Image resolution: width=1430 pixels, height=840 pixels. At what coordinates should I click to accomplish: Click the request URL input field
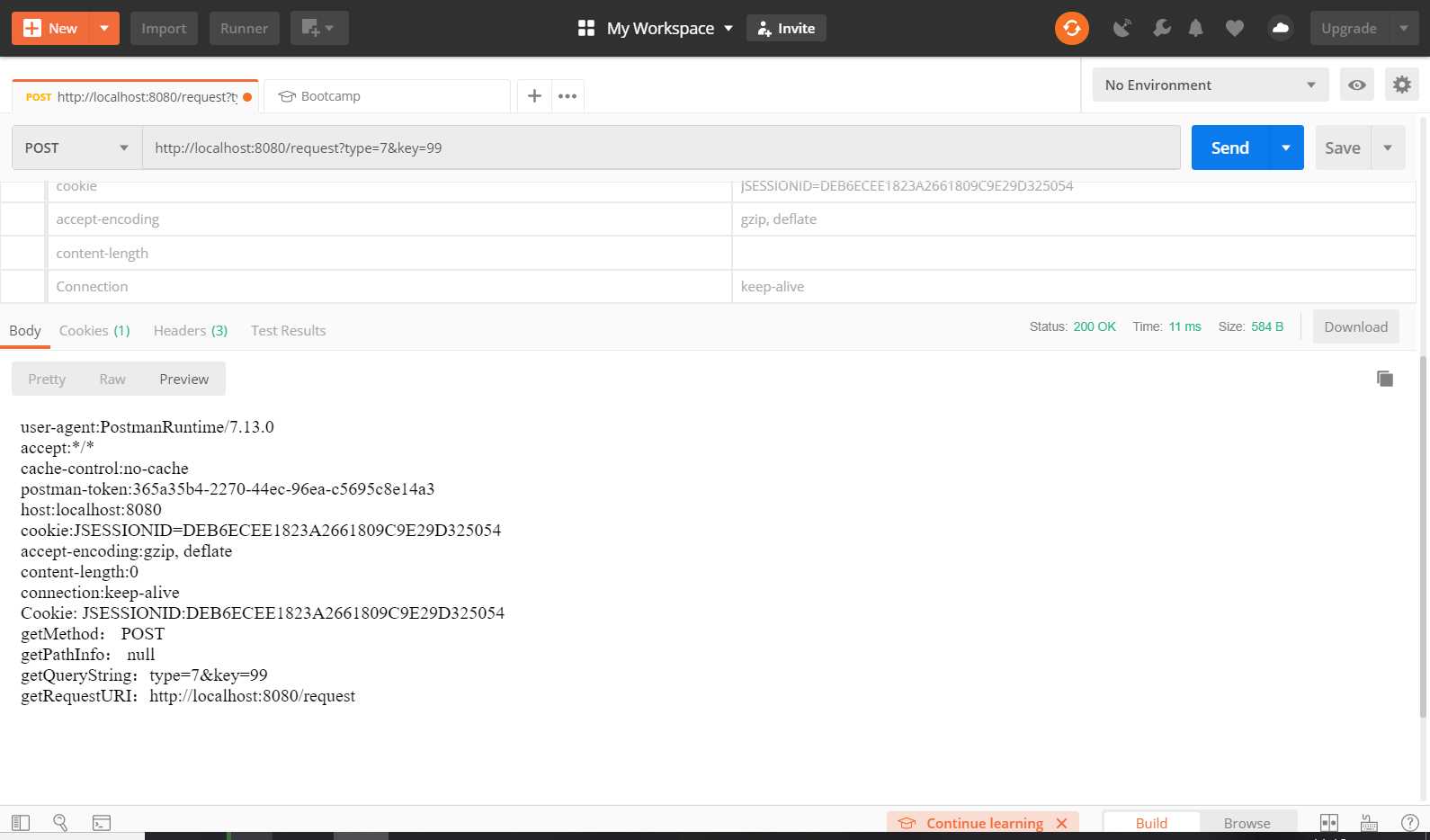click(661, 147)
